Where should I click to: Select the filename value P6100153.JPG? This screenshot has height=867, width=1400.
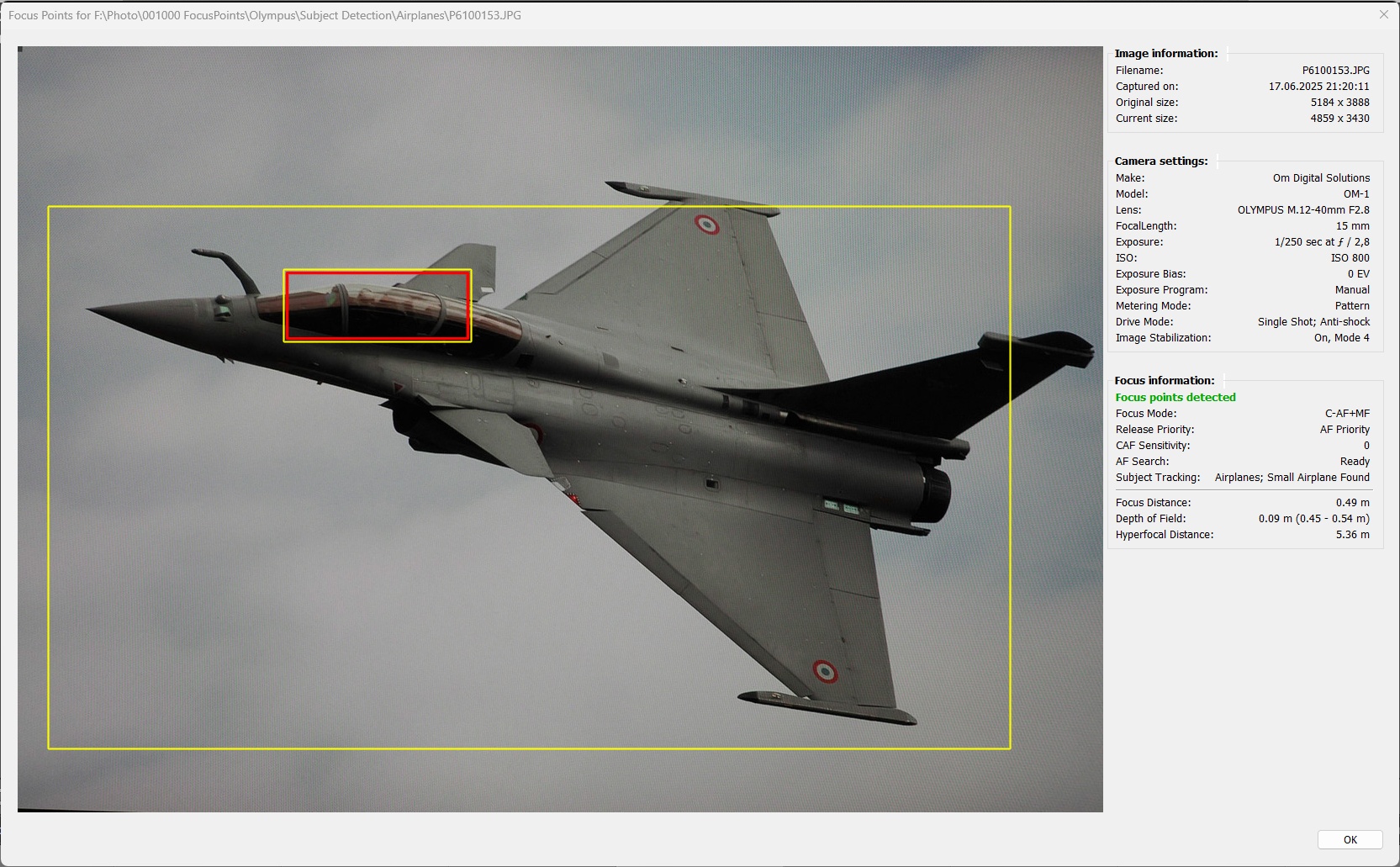(1335, 71)
